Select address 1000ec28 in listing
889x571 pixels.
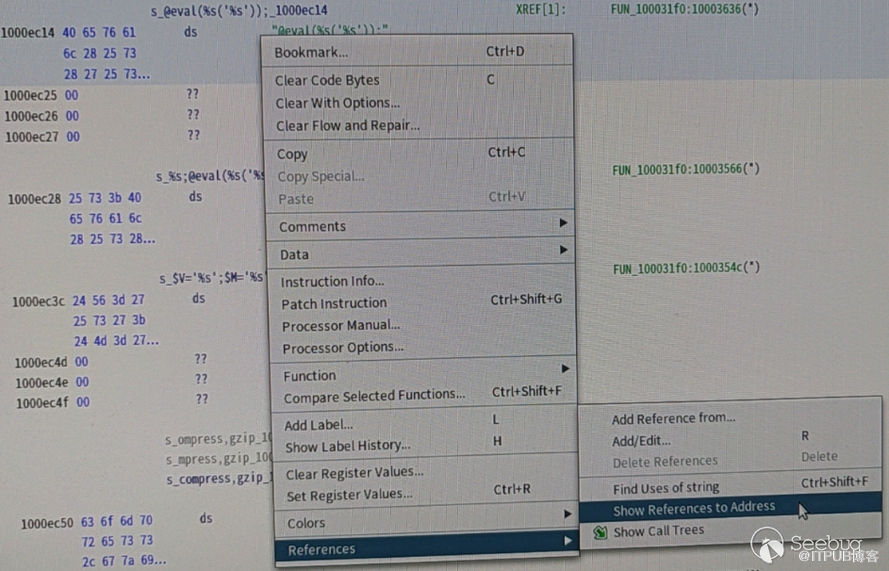(35, 199)
